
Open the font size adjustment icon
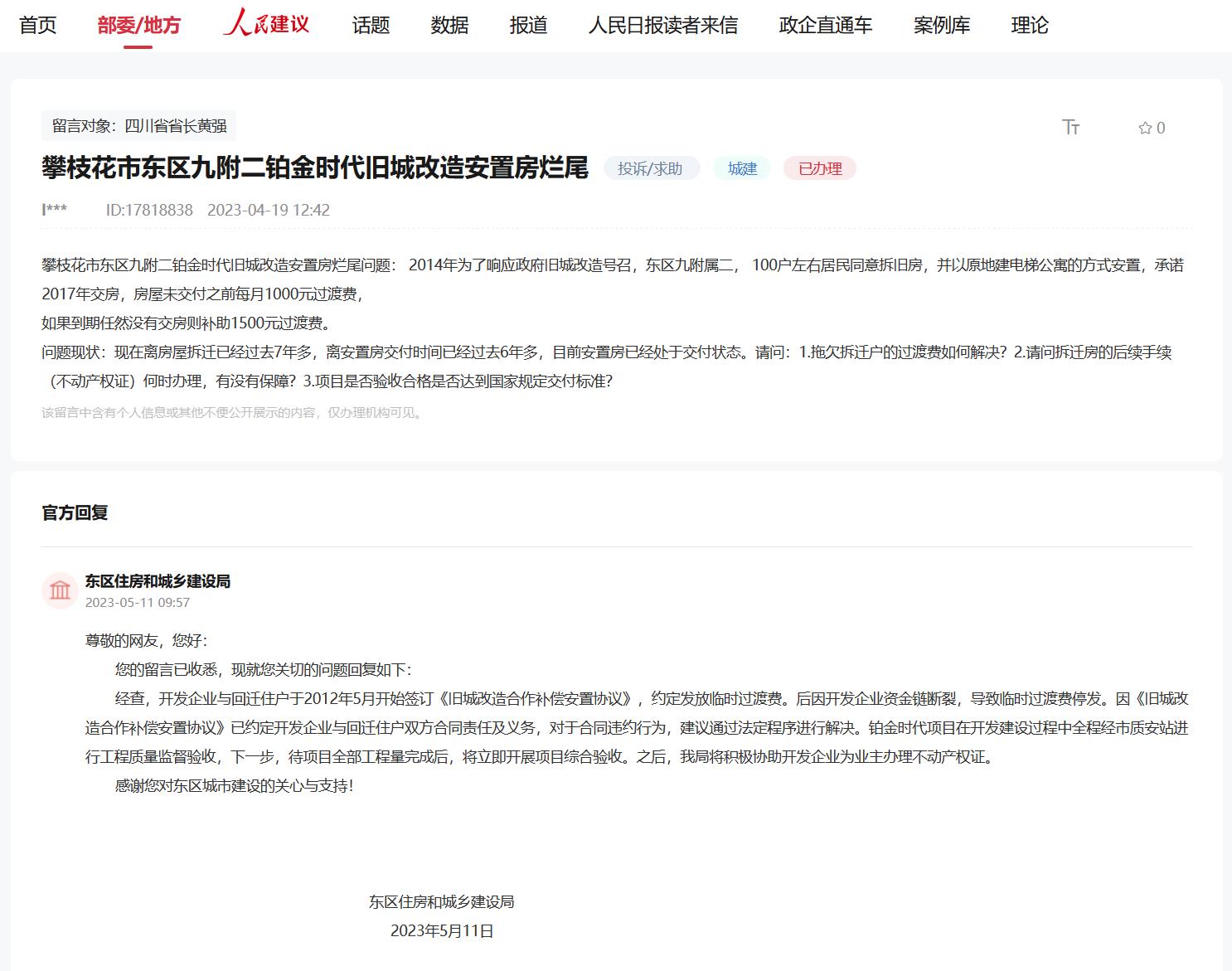coord(1071,127)
